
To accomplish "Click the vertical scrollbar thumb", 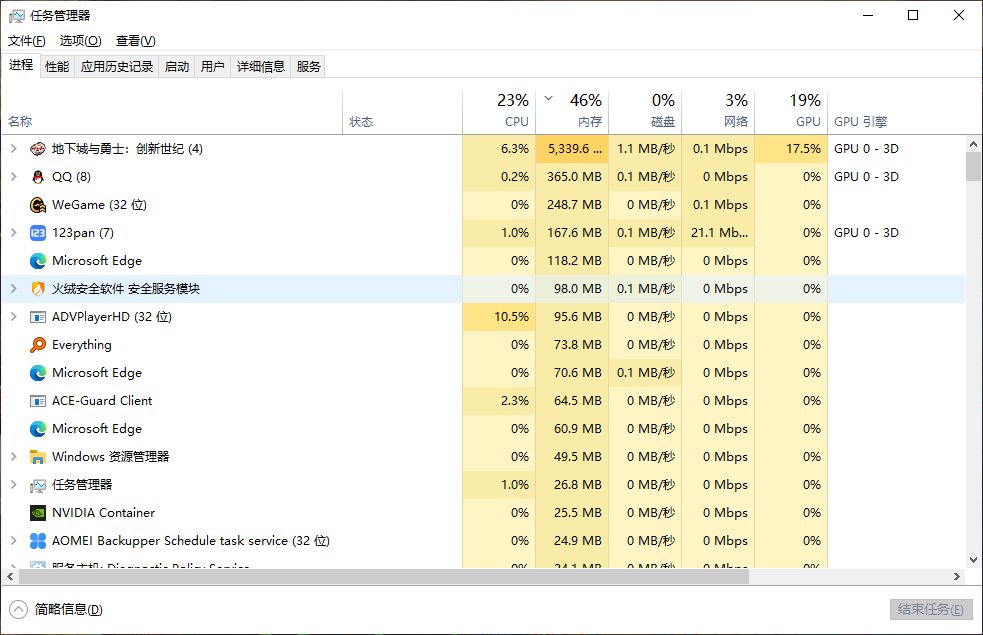I will [x=974, y=166].
